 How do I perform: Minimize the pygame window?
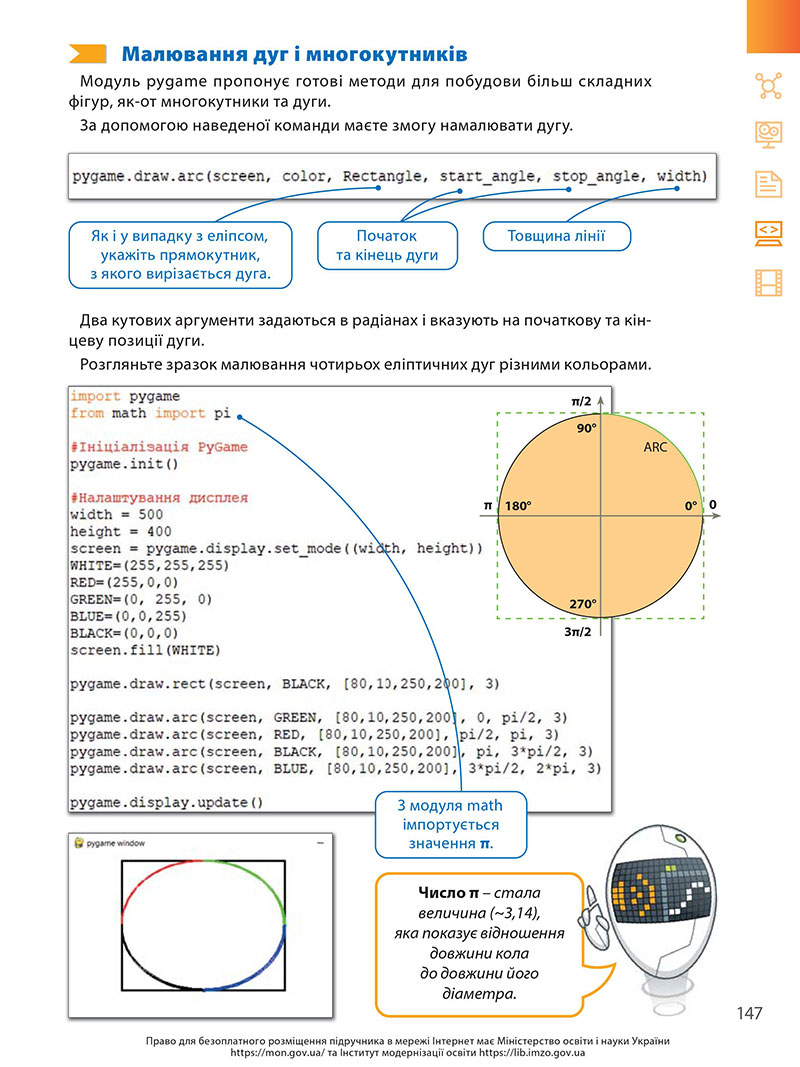(x=320, y=843)
